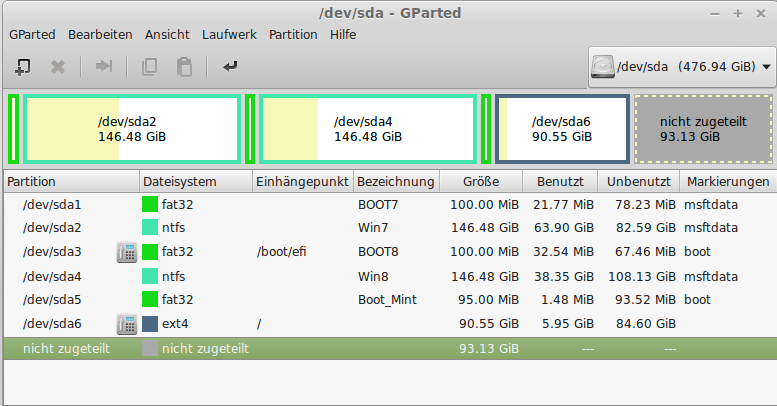The height and width of the screenshot is (406, 777).
Task: Click the /boot/efi mount point cell
Action: tap(281, 251)
